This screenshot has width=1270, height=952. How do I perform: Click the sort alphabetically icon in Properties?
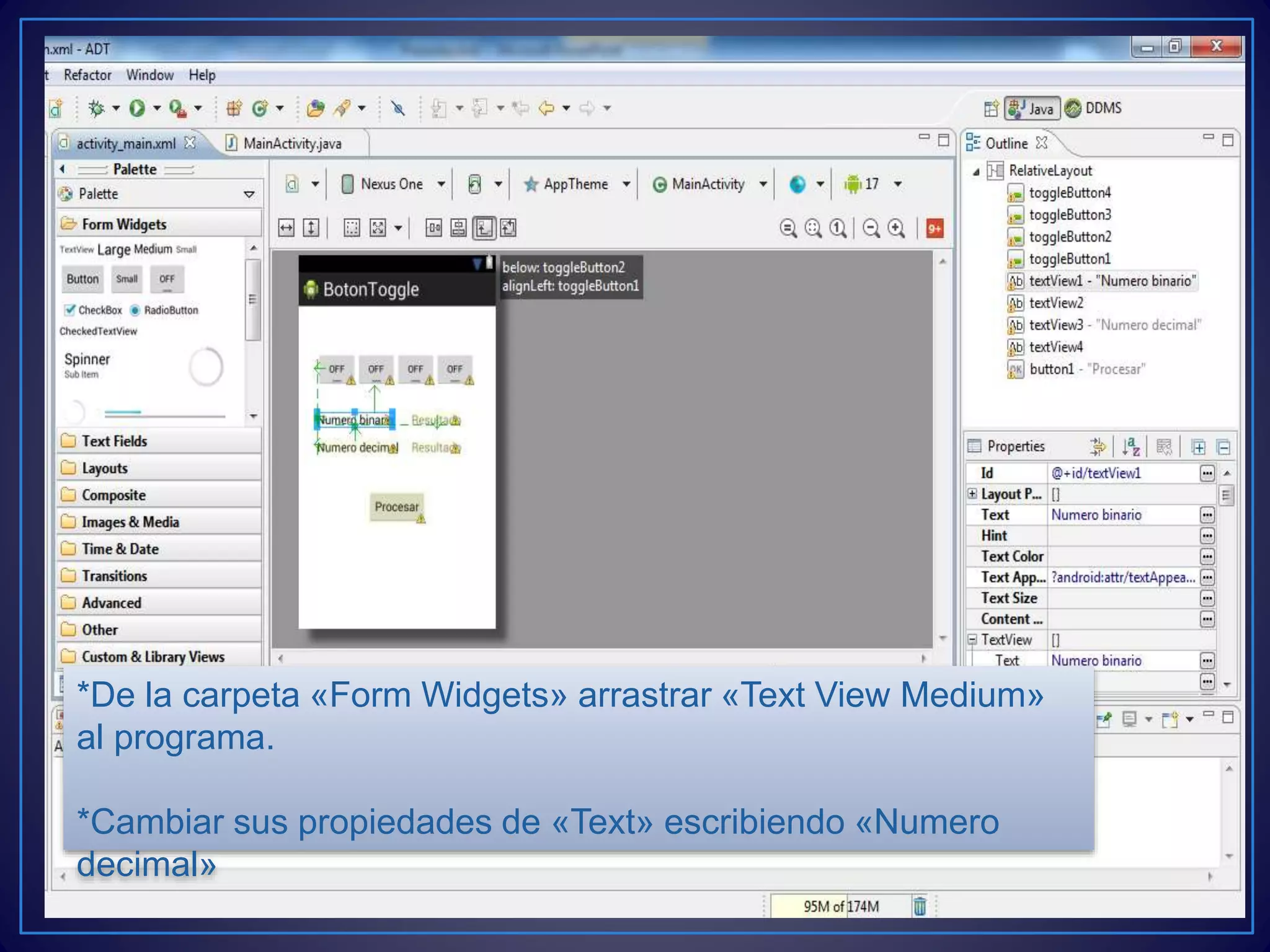(1130, 446)
